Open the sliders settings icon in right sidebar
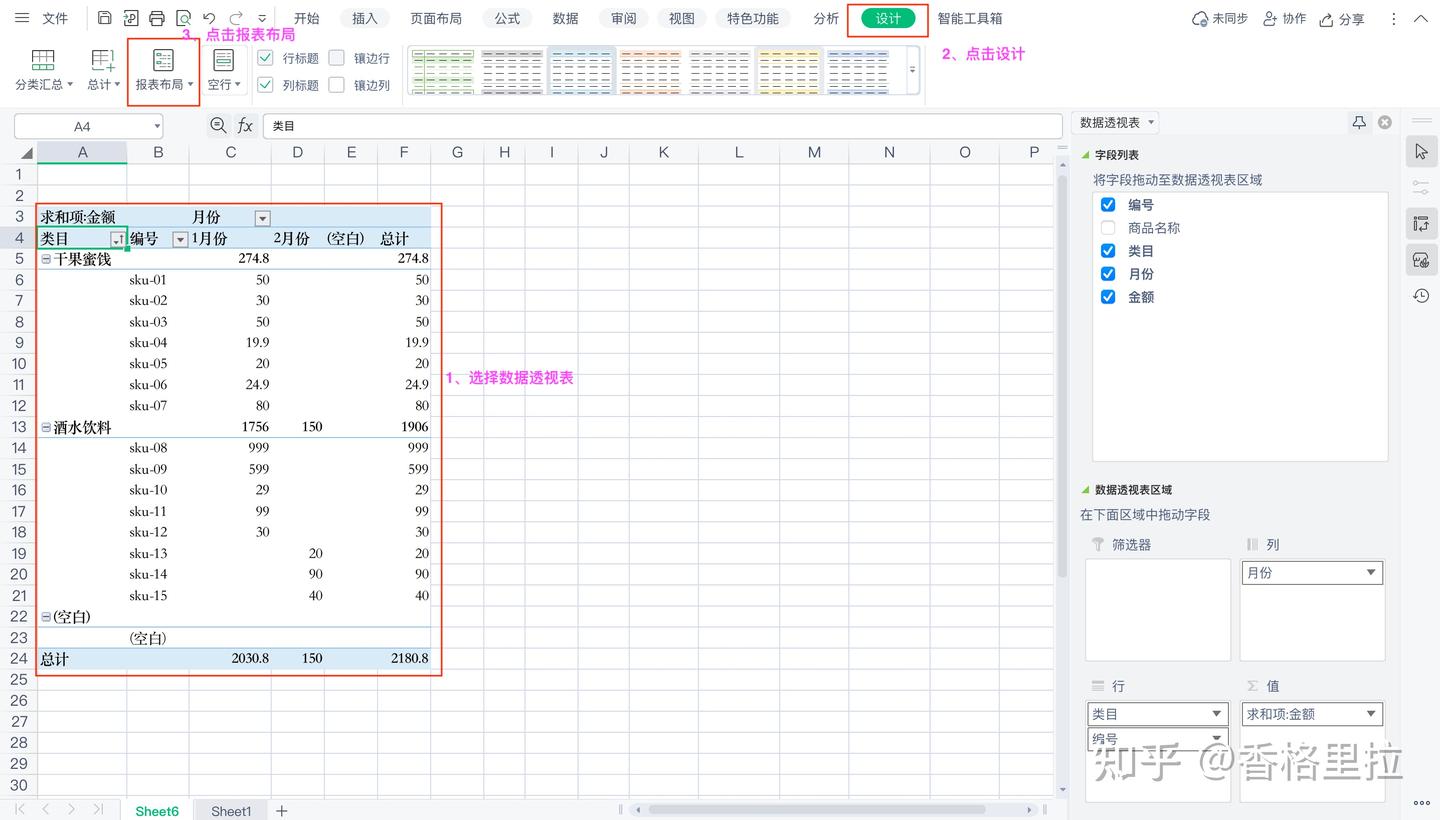The image size is (1440, 820). [x=1421, y=187]
